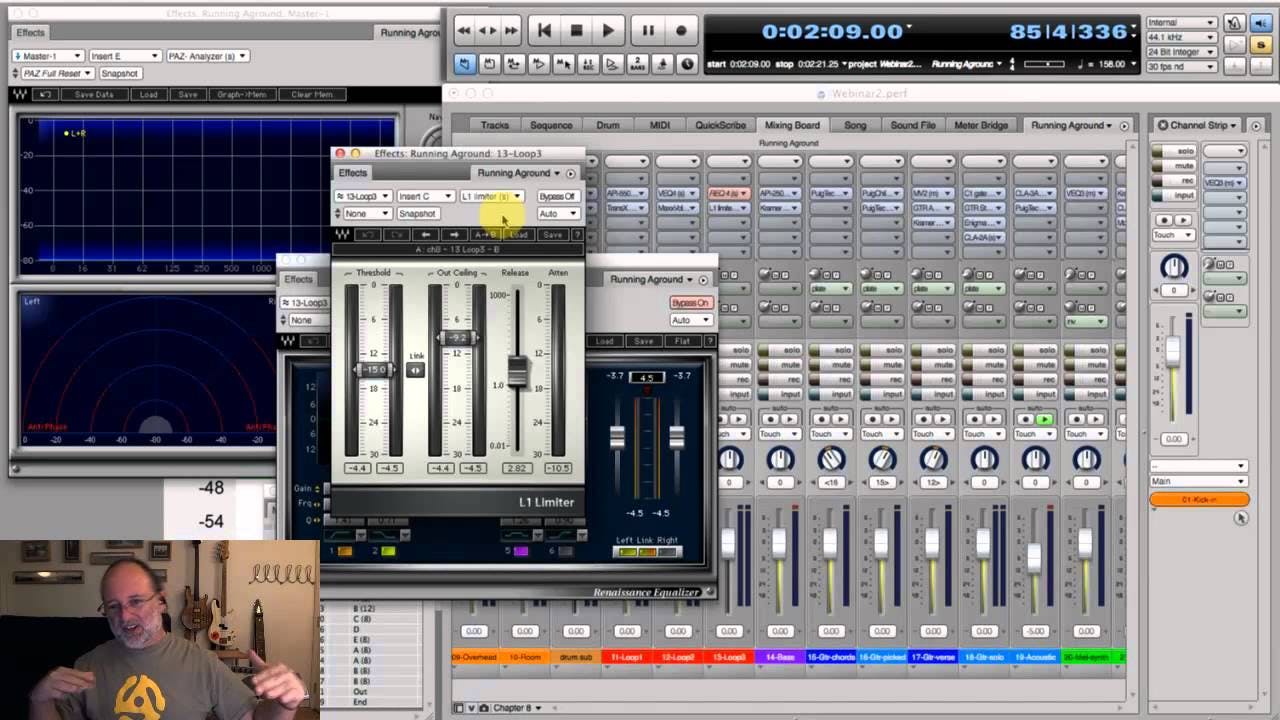Click the clock icon in transport options
This screenshot has height=720, width=1280.
pos(687,64)
